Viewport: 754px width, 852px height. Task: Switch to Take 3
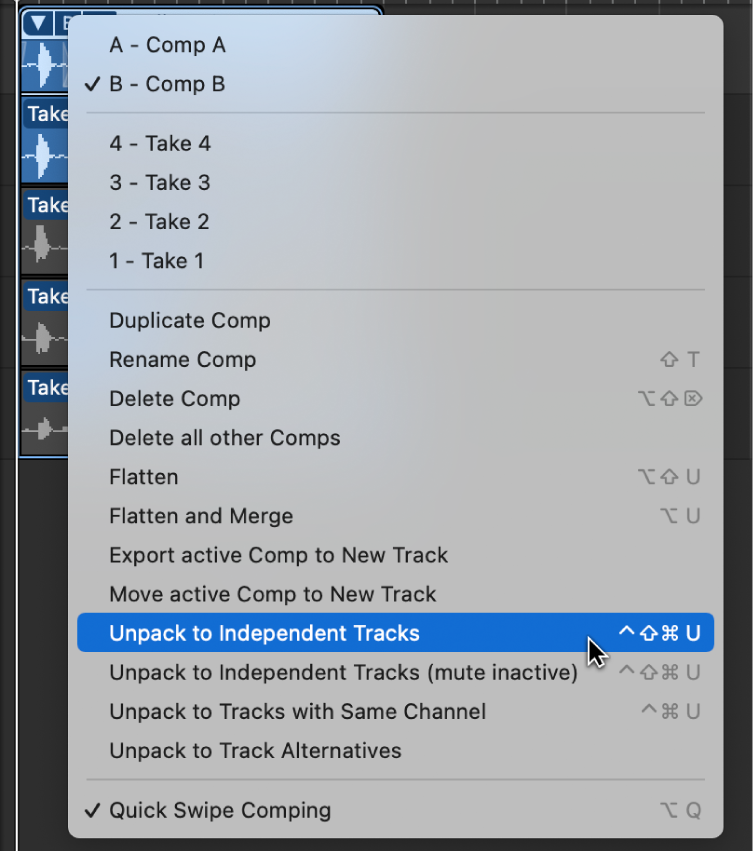tap(160, 182)
